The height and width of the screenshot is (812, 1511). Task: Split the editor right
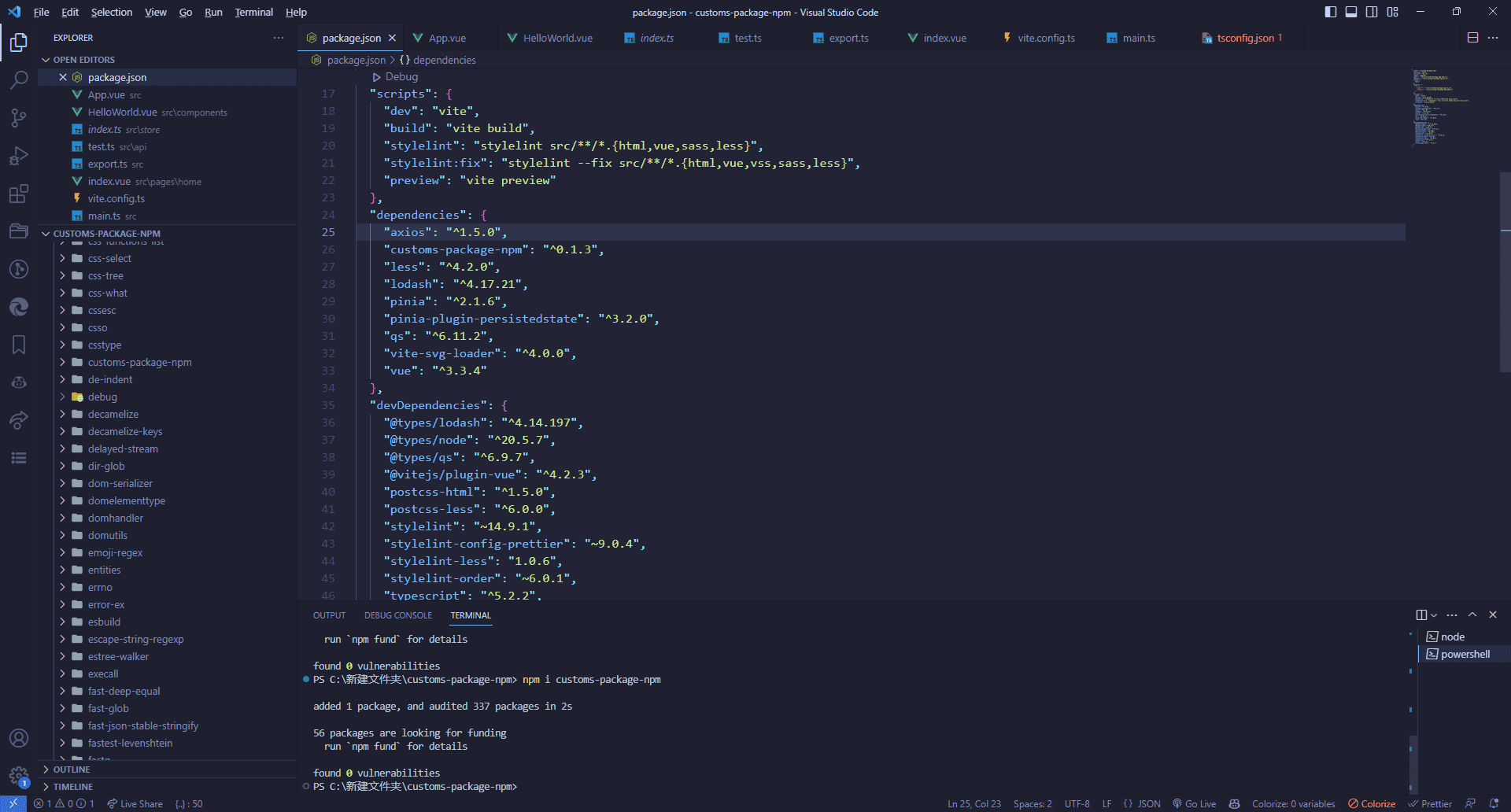point(1472,38)
